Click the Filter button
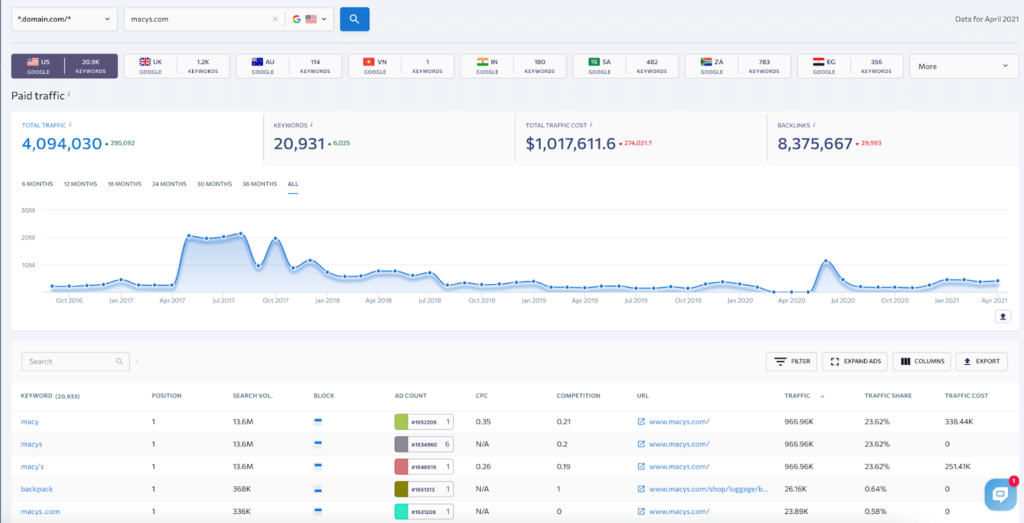The width and height of the screenshot is (1024, 523). pyautogui.click(x=792, y=361)
